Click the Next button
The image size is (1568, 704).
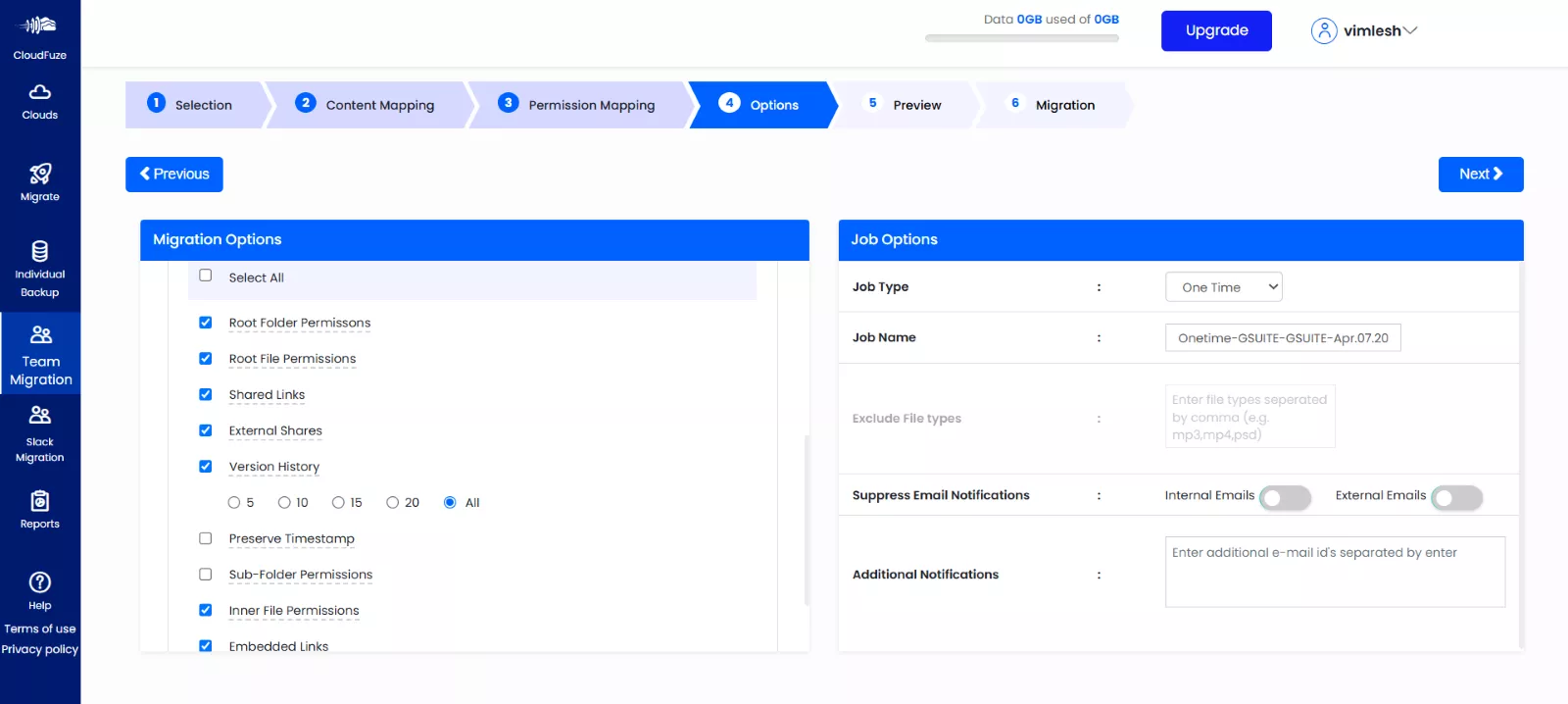tap(1481, 175)
